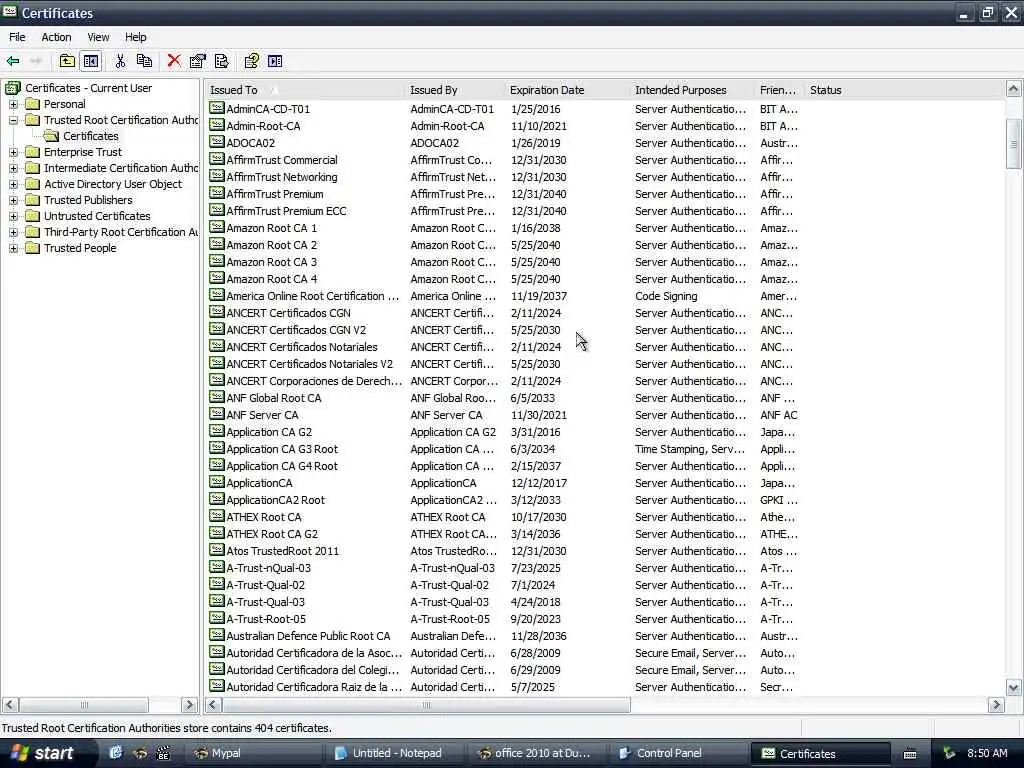Click the red Delete X icon

174,61
